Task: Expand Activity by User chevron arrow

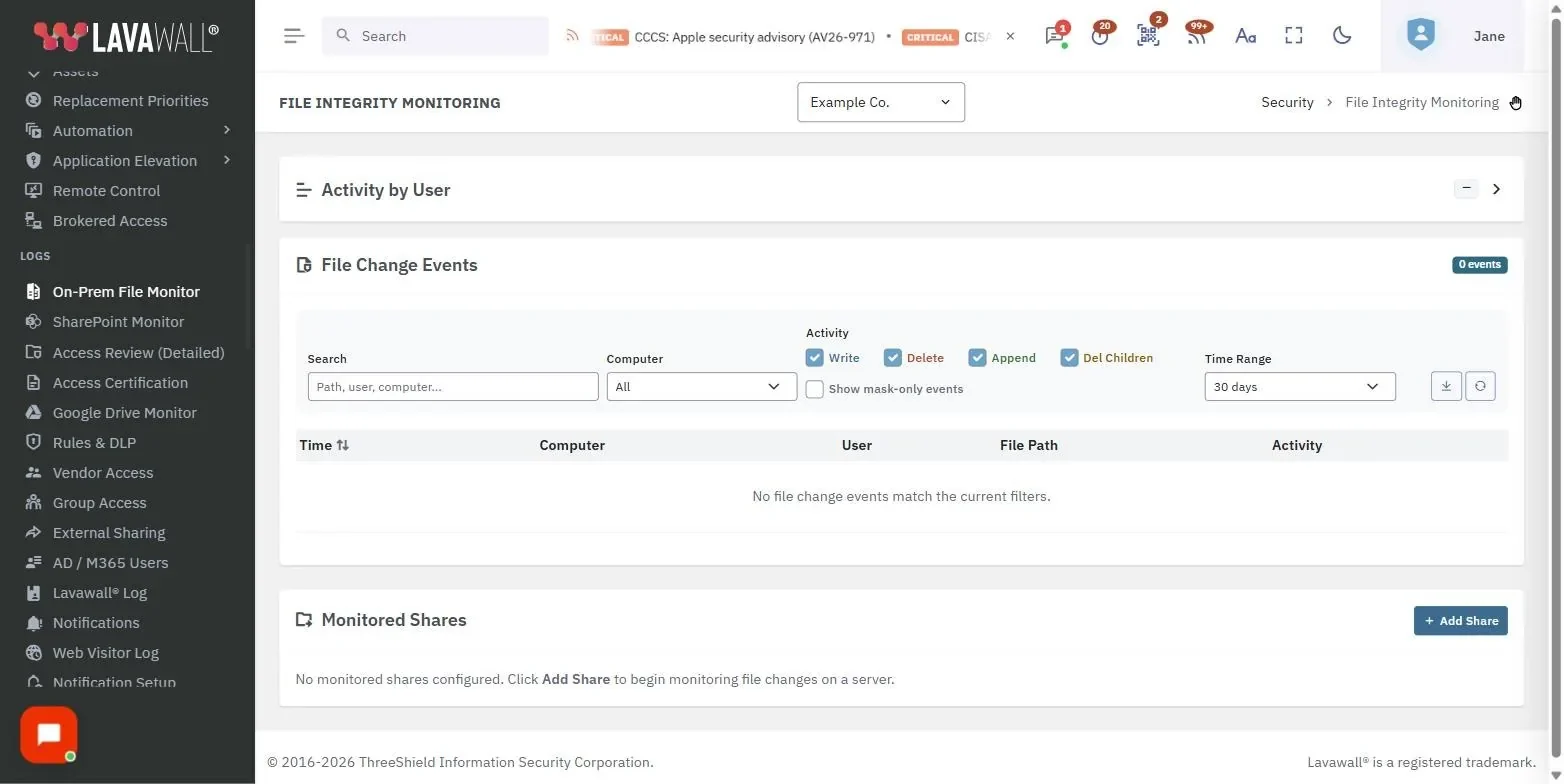Action: 1496,189
